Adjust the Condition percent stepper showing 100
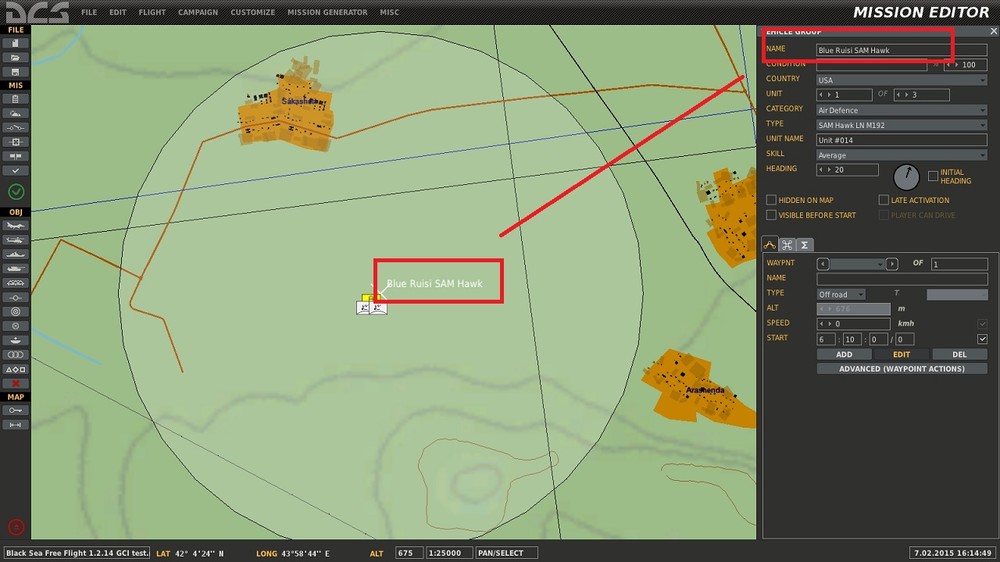 966,65
